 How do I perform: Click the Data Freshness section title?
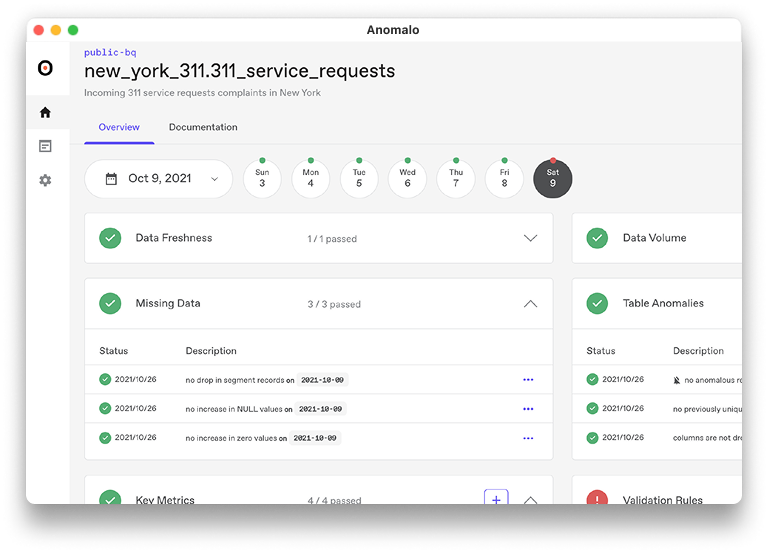click(x=174, y=238)
